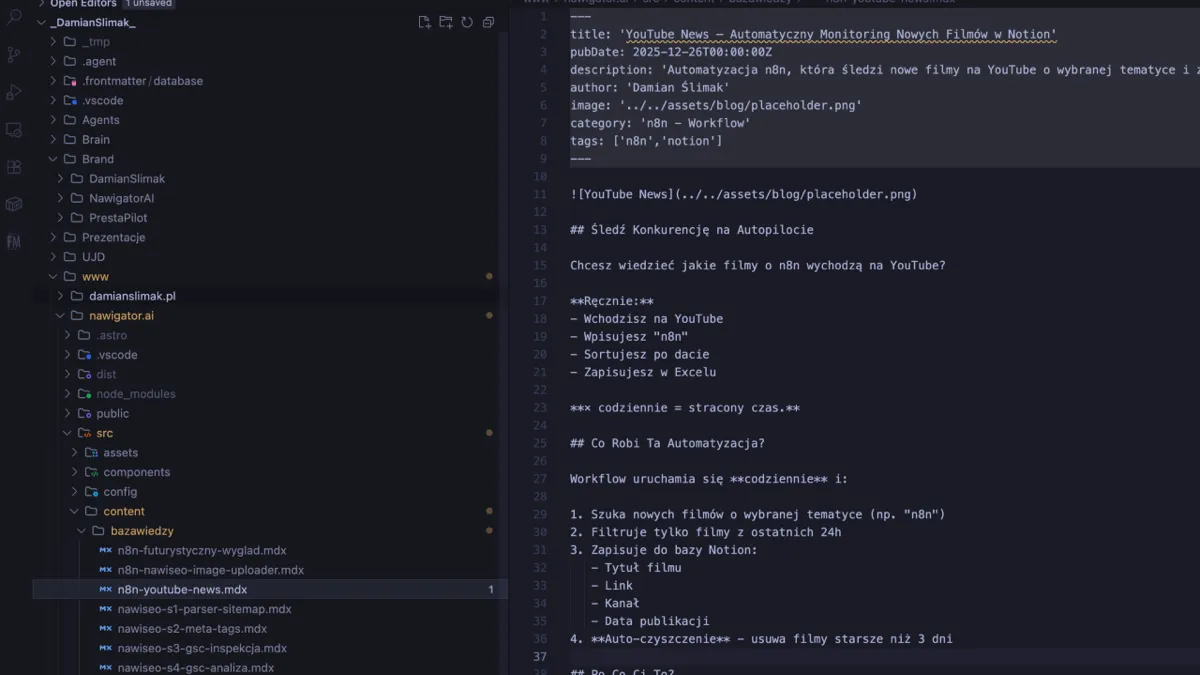Viewport: 1200px width, 675px height.
Task: Collapse all folders in Explorer
Action: click(488, 22)
